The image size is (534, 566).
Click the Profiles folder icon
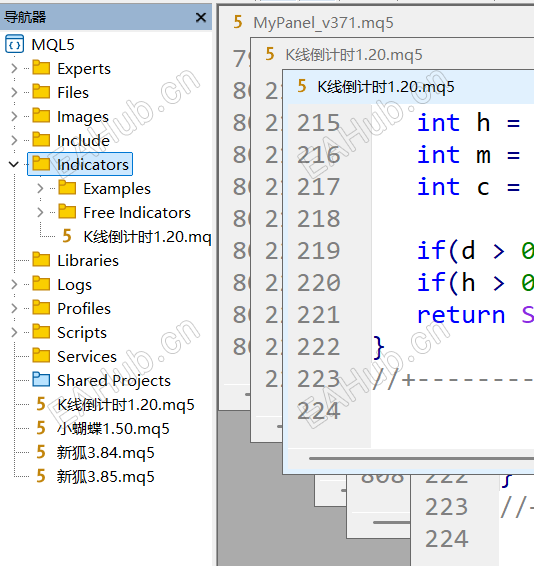click(41, 307)
